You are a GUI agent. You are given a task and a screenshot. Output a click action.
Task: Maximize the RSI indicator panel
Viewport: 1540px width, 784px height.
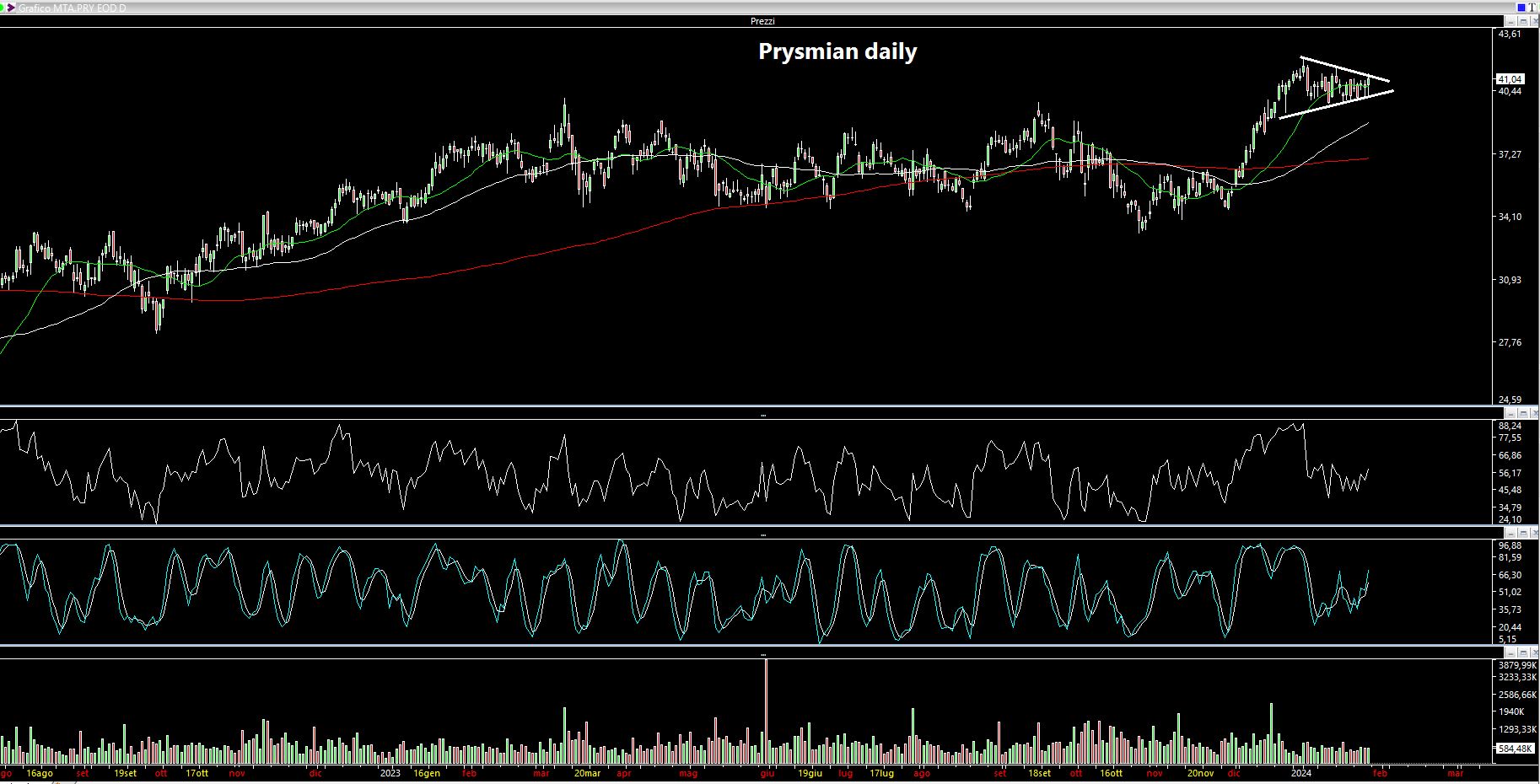pos(1523,413)
